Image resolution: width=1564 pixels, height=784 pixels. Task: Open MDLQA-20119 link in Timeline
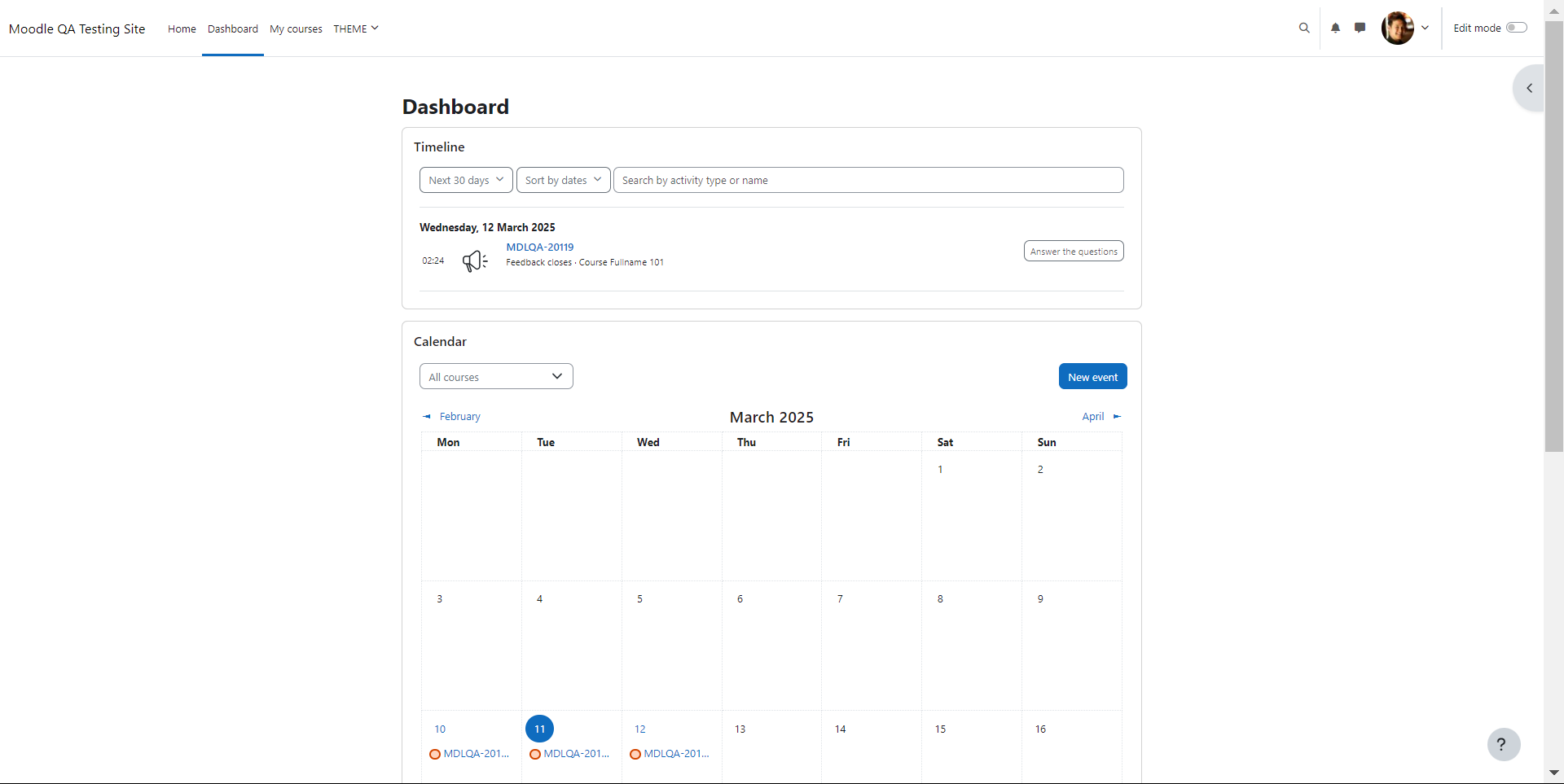[x=540, y=247]
